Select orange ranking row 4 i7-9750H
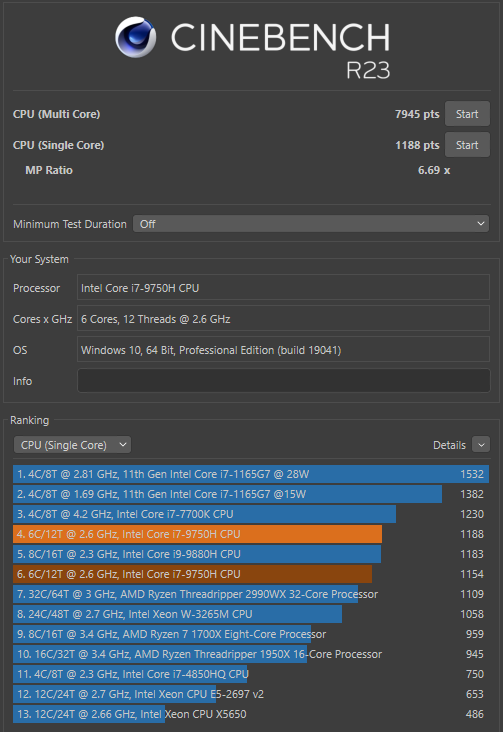Viewport: 503px width, 732px height. pyautogui.click(x=251, y=534)
